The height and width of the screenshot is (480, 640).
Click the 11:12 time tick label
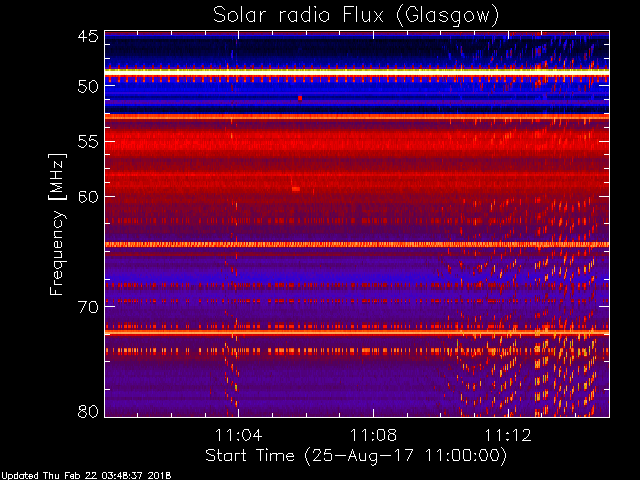pyautogui.click(x=508, y=435)
